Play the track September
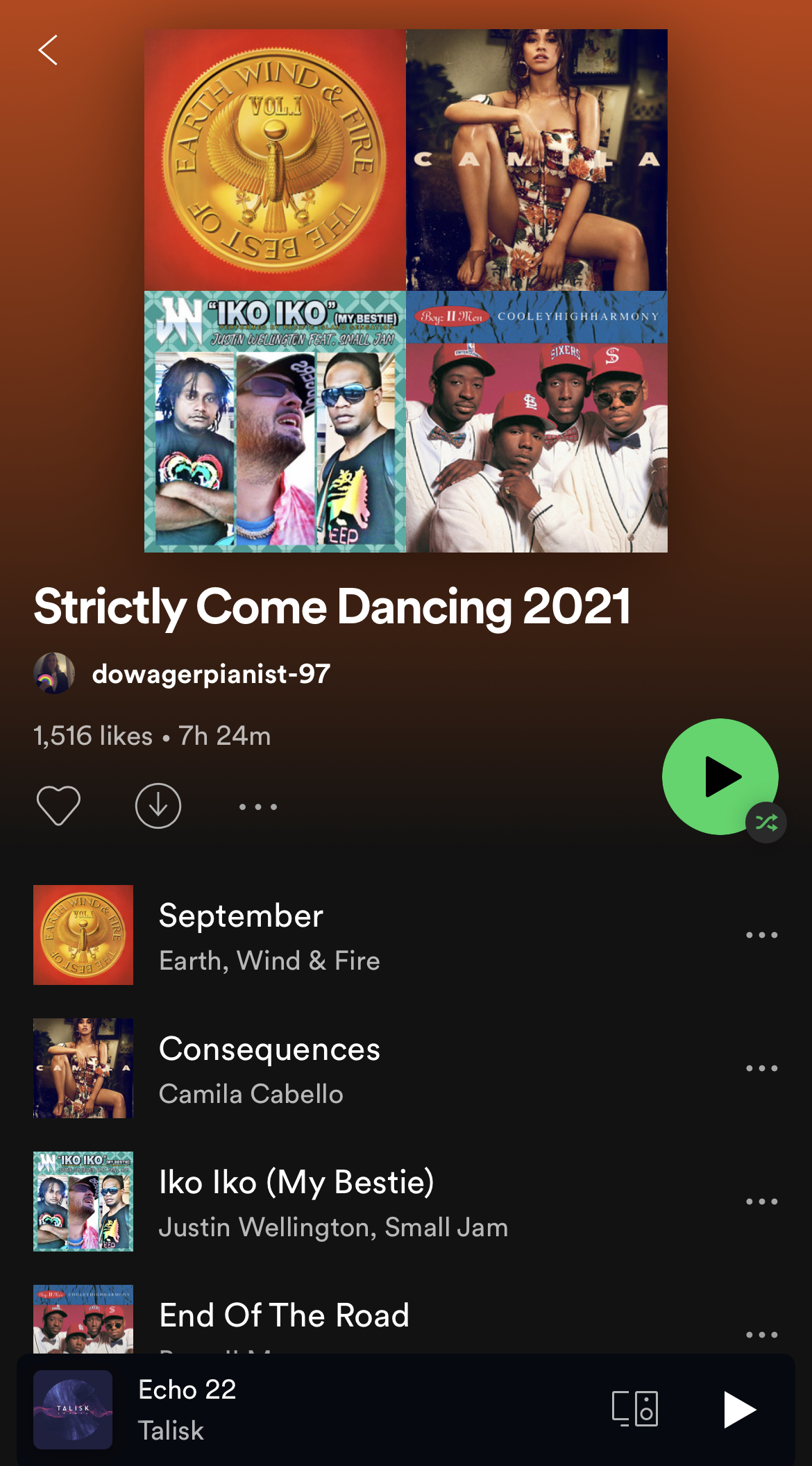Screen dimensions: 812x1466 tap(406, 935)
